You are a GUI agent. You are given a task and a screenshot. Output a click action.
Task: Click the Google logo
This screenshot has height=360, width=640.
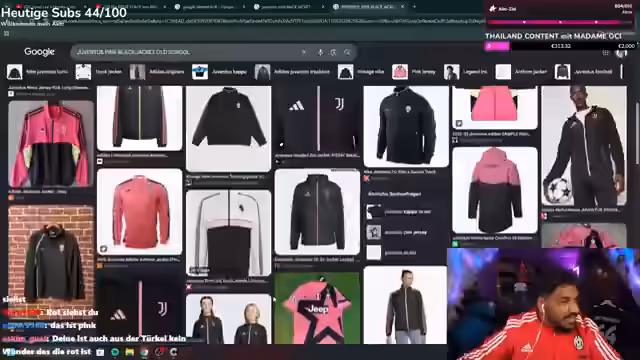pos(39,52)
